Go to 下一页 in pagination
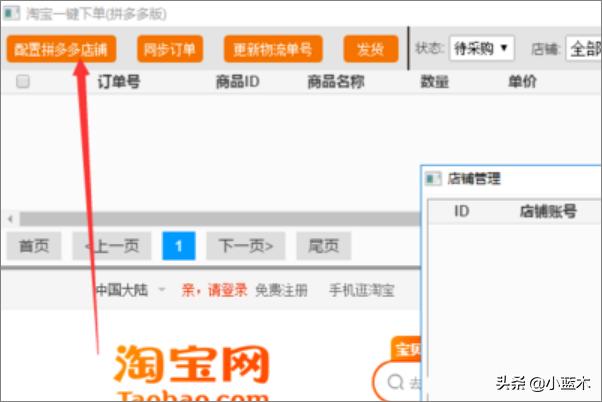This screenshot has width=602, height=402. click(x=246, y=246)
